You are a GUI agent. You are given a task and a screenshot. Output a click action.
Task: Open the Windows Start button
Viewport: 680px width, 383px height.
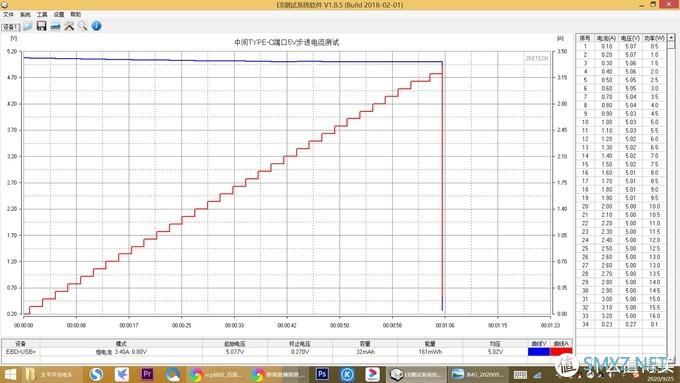[9, 374]
